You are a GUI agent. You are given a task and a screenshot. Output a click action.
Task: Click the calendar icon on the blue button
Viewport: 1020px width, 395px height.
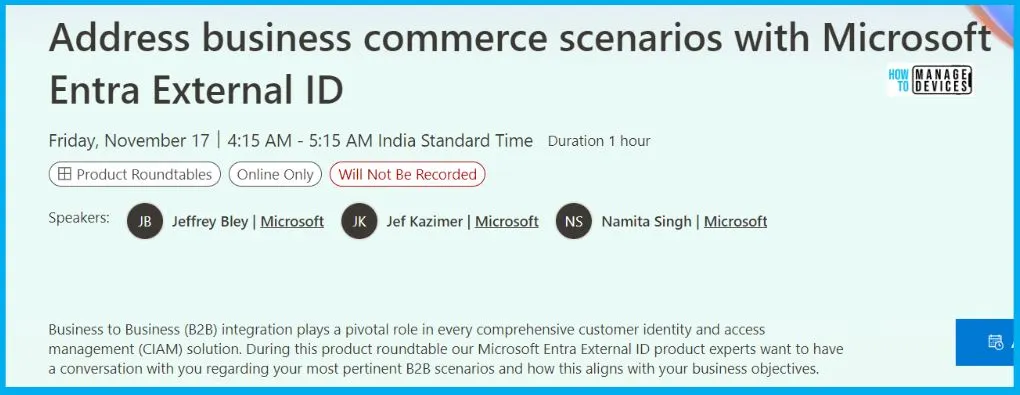pyautogui.click(x=995, y=342)
